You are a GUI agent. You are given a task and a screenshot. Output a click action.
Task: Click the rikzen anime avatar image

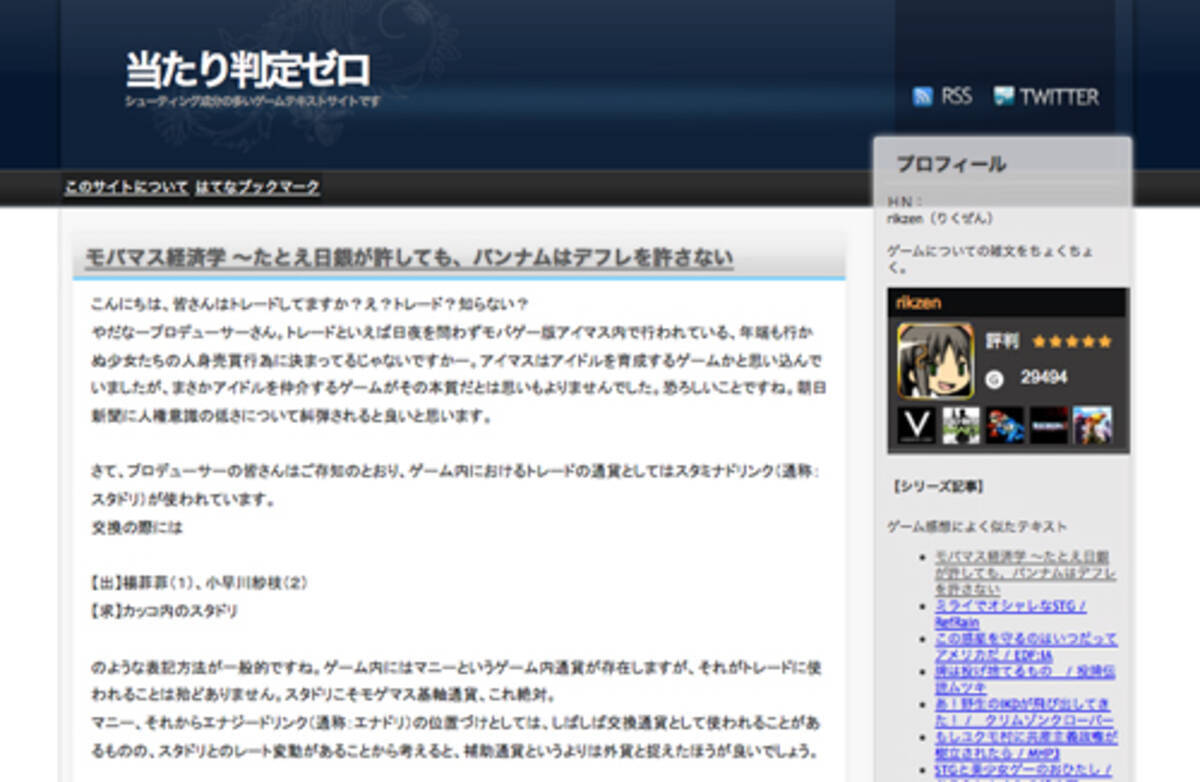pyautogui.click(x=935, y=361)
